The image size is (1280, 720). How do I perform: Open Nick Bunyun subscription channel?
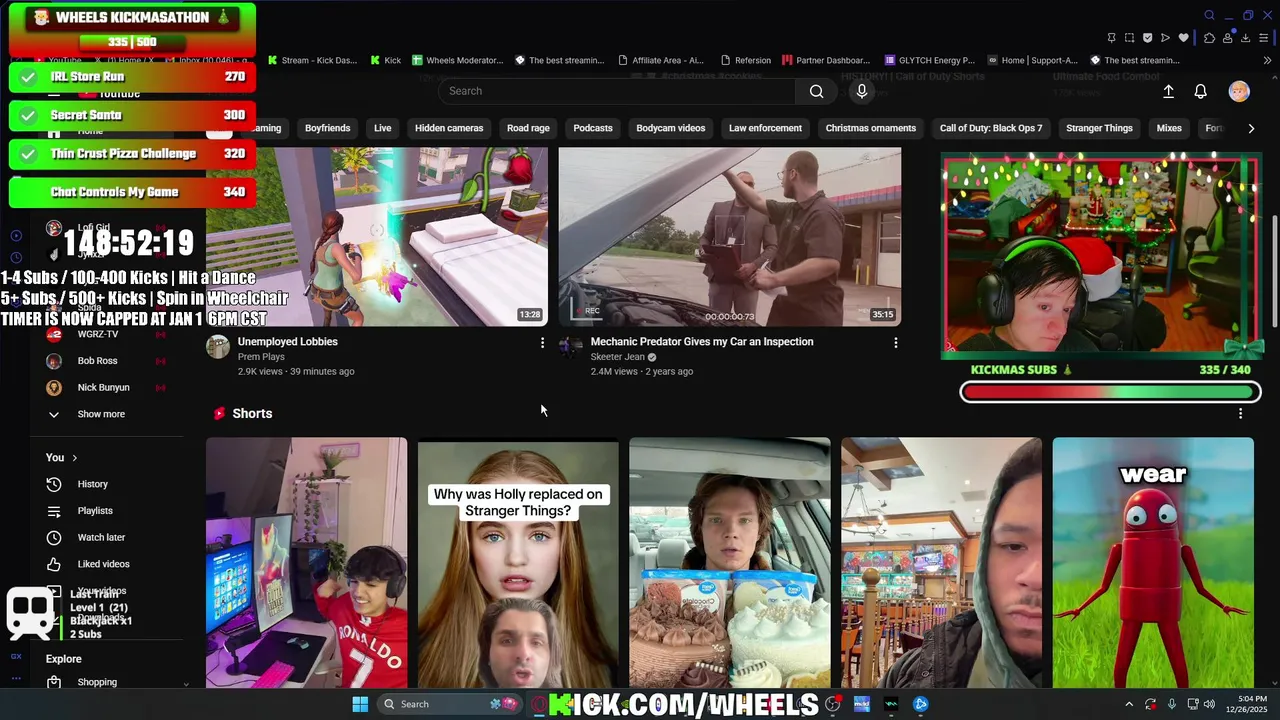[103, 387]
